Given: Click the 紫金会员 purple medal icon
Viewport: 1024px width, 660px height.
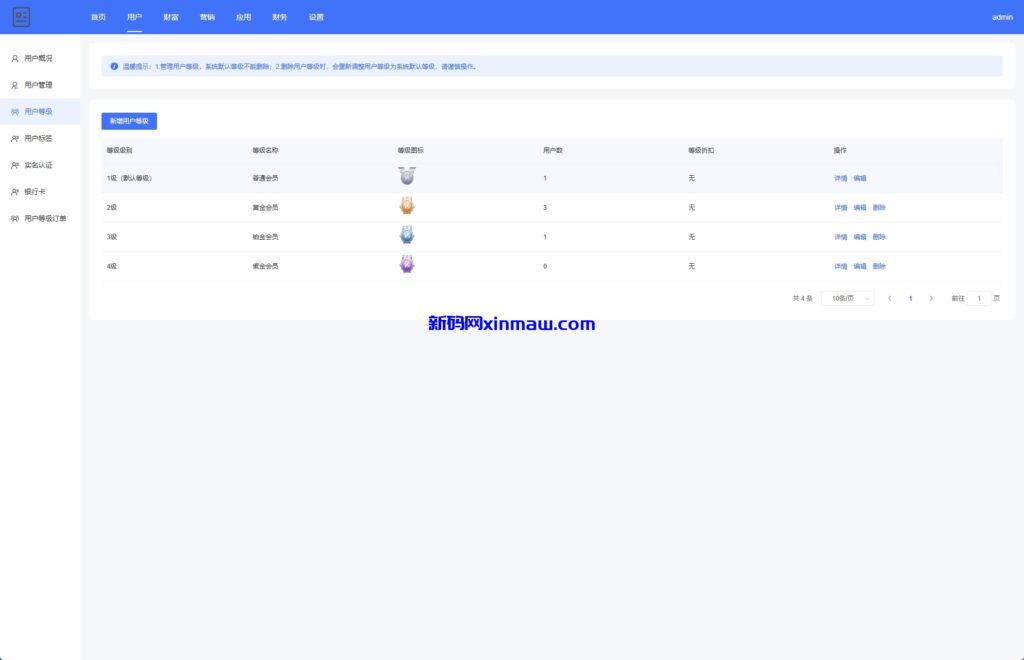Looking at the screenshot, I should pyautogui.click(x=407, y=265).
